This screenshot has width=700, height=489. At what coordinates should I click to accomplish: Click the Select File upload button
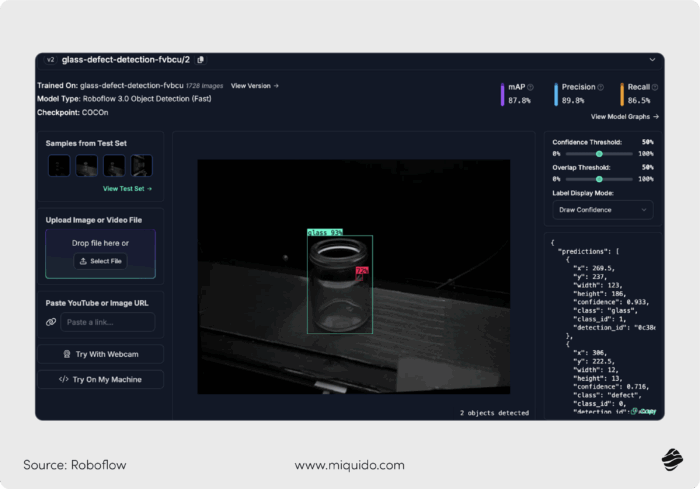click(100, 261)
